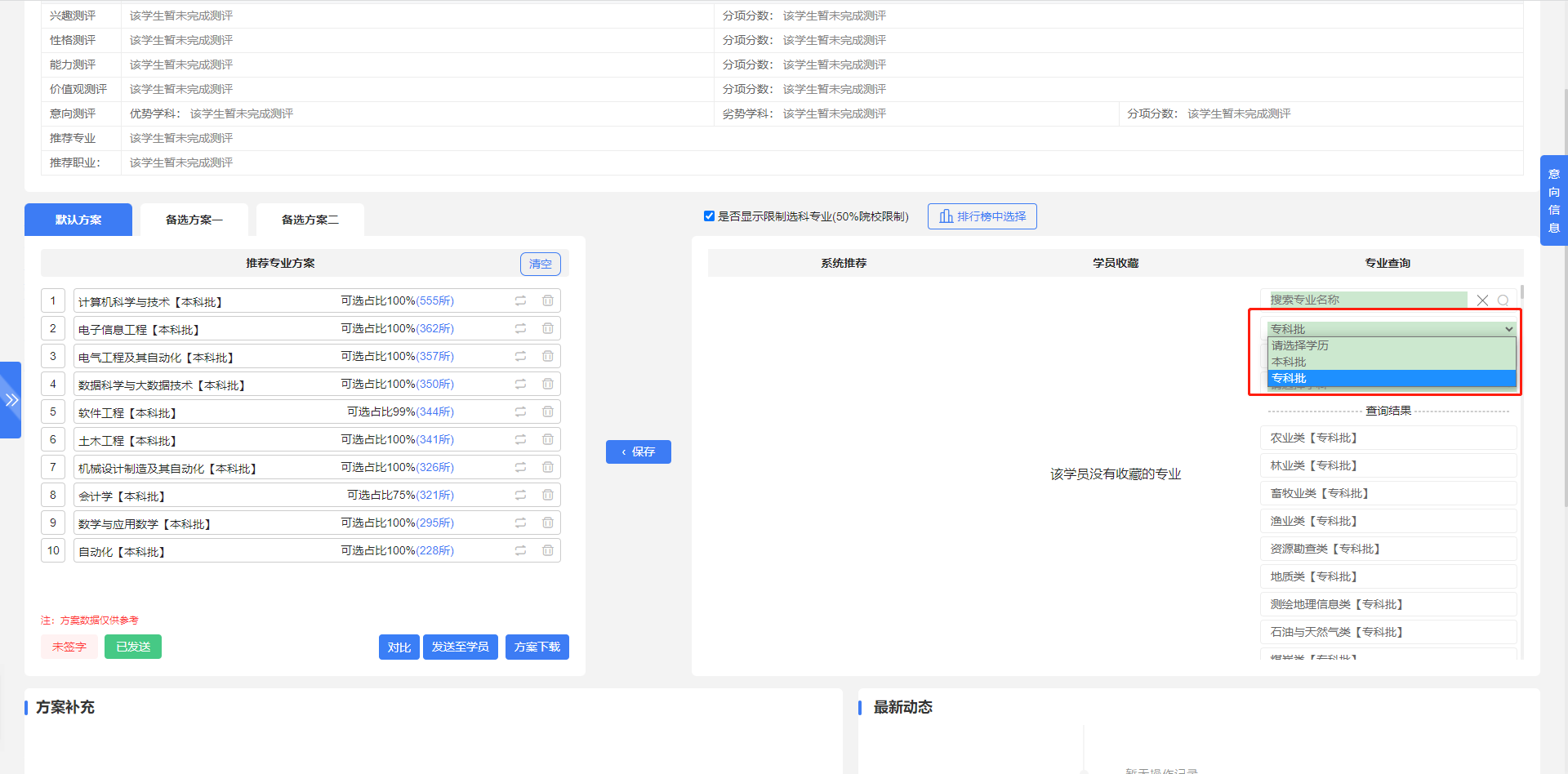Click the bar chart icon on 排行榜中选择
1568x774 pixels.
click(946, 216)
